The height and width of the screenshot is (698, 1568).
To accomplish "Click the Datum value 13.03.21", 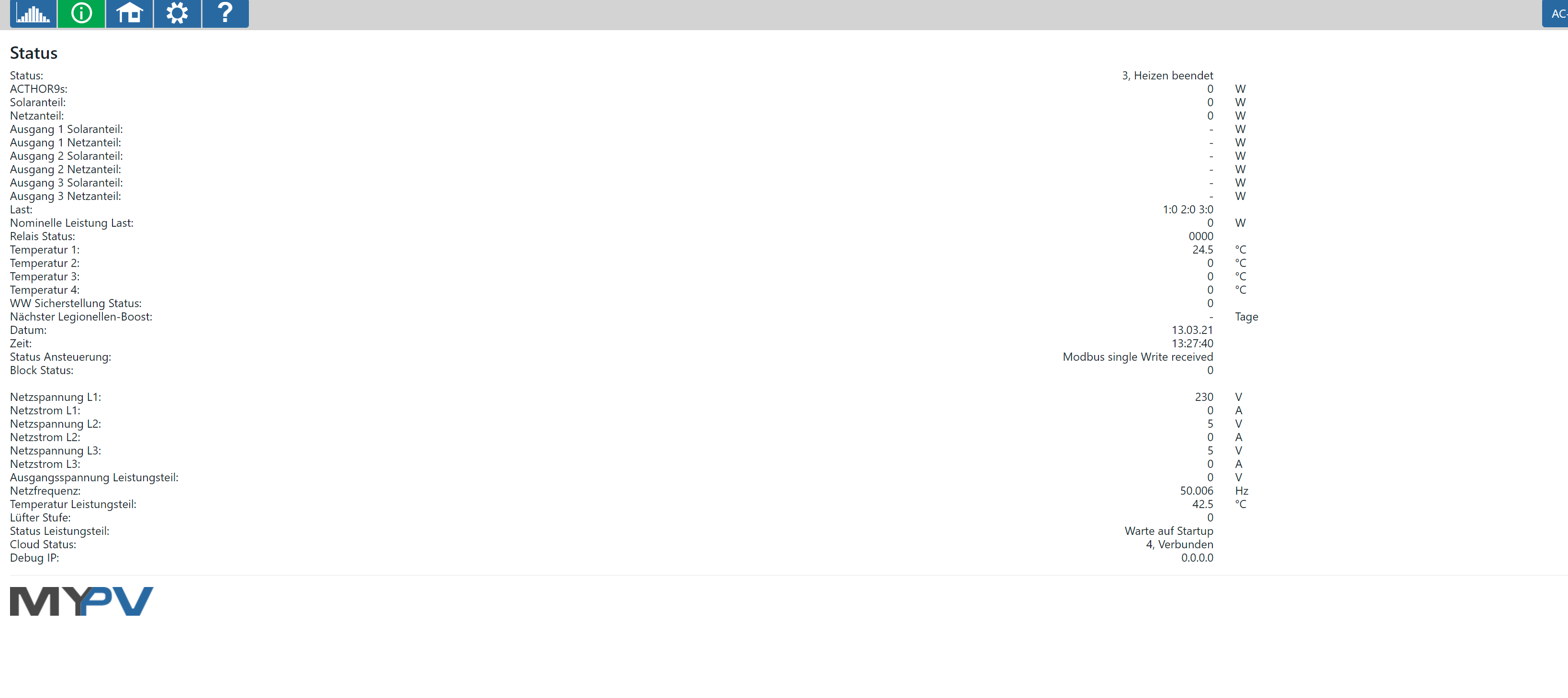I will coord(1192,330).
